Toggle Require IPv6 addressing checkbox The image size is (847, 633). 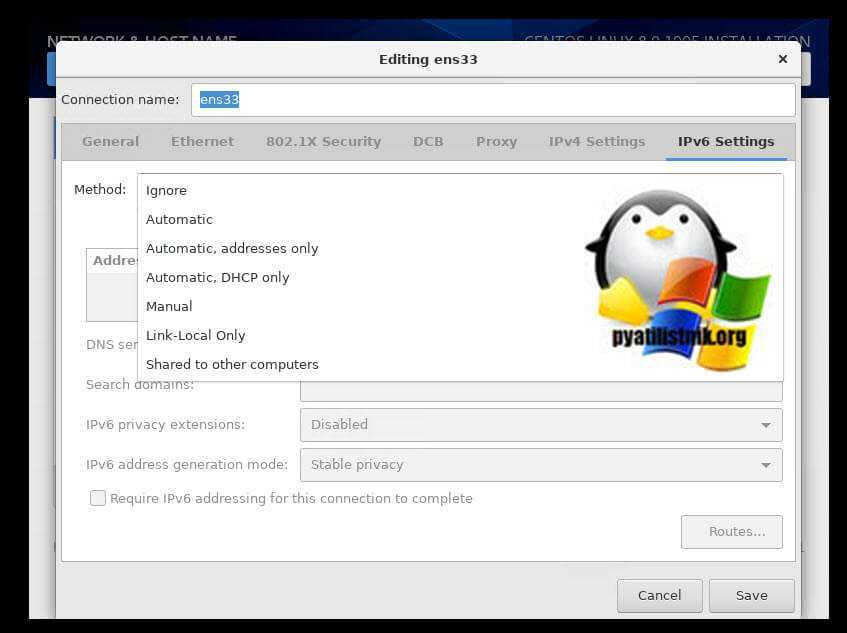click(98, 498)
